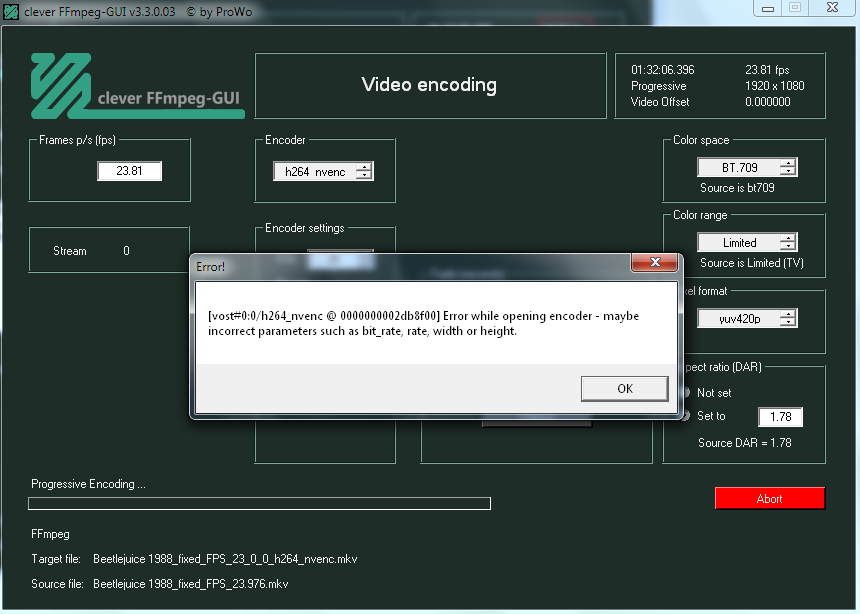This screenshot has height=614, width=860.
Task: Click the 'Progressive Encoding ...' status text
Action: pos(88,484)
